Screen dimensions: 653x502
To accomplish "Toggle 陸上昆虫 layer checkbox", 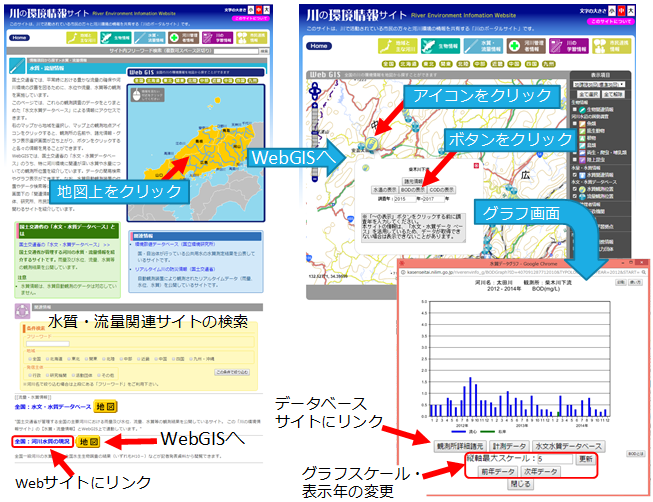I will (x=575, y=160).
